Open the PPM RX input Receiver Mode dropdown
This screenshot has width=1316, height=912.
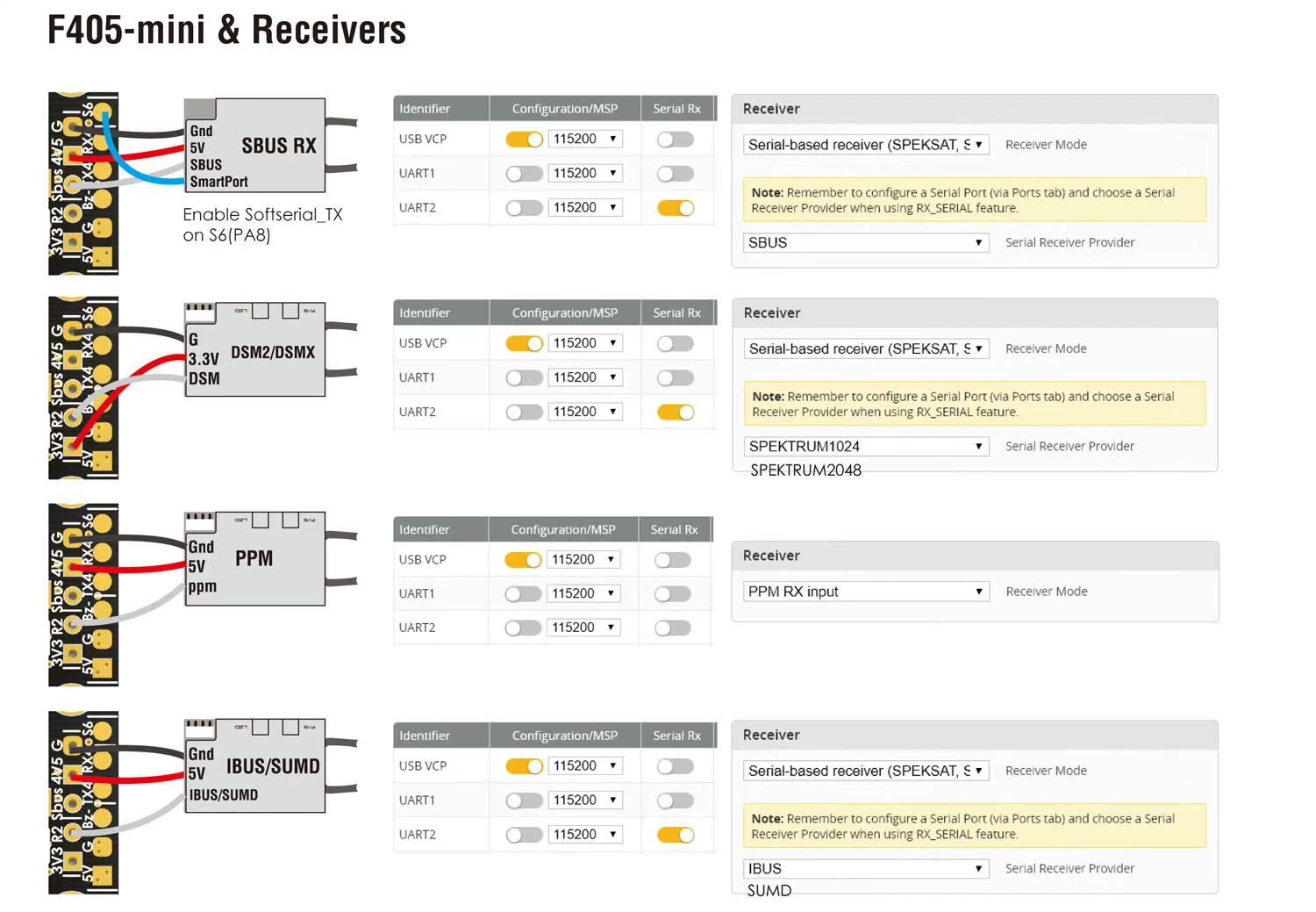coord(866,592)
